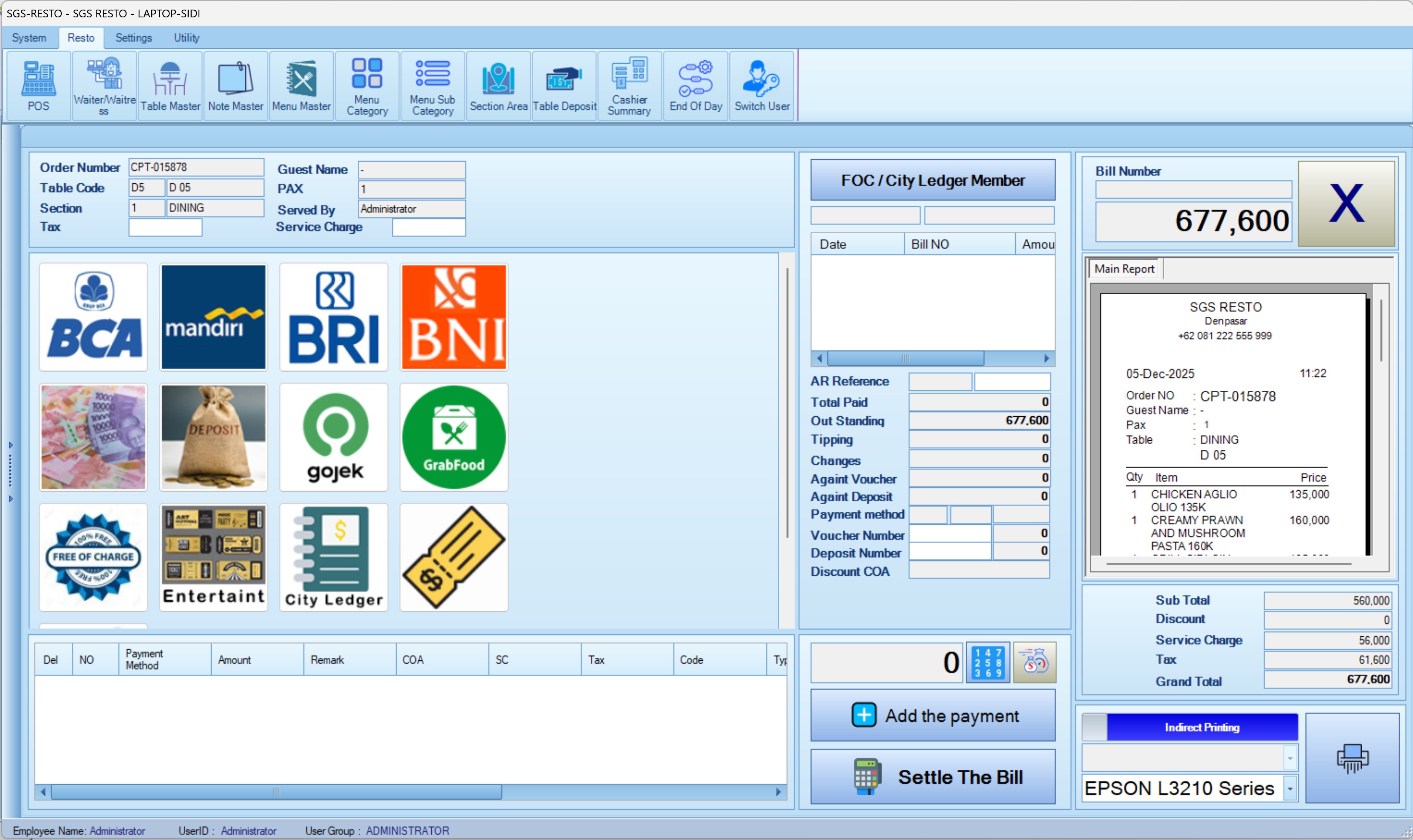The width and height of the screenshot is (1413, 840).
Task: Click the printer icon button
Action: (x=1352, y=757)
